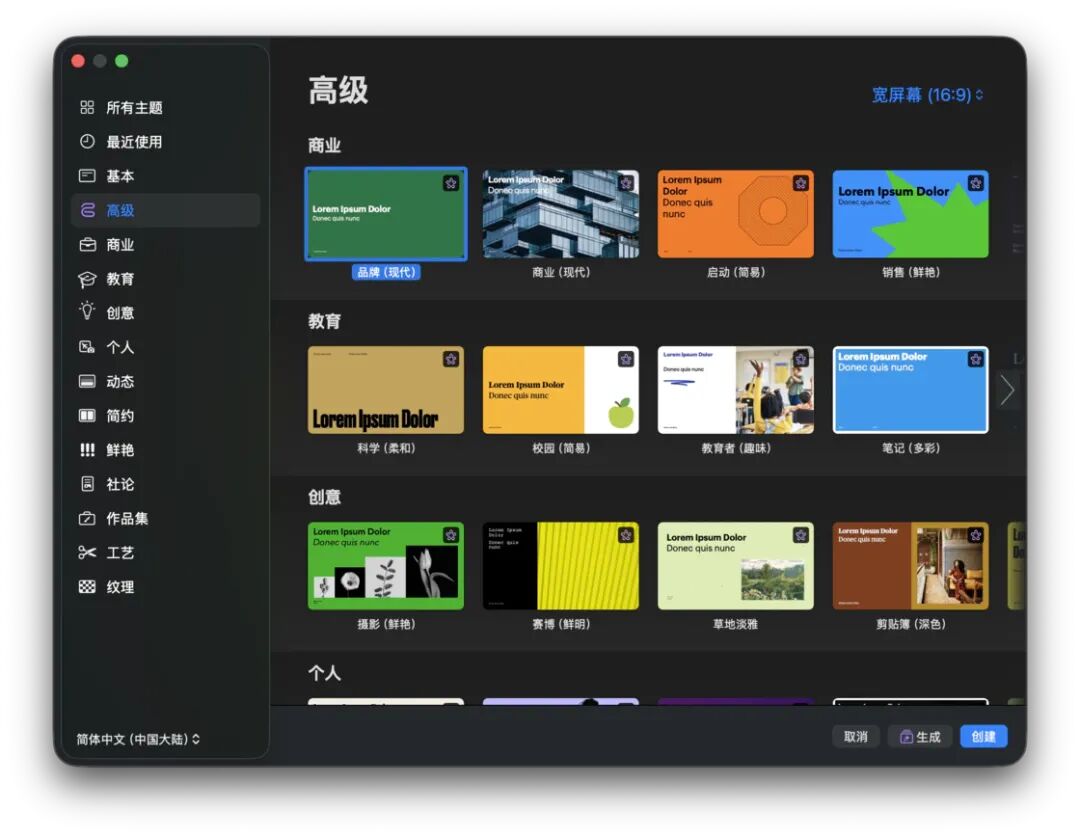The image size is (1080, 837).
Task: Click the exclamation marks icon beside 鲜艳
Action: tap(87, 450)
